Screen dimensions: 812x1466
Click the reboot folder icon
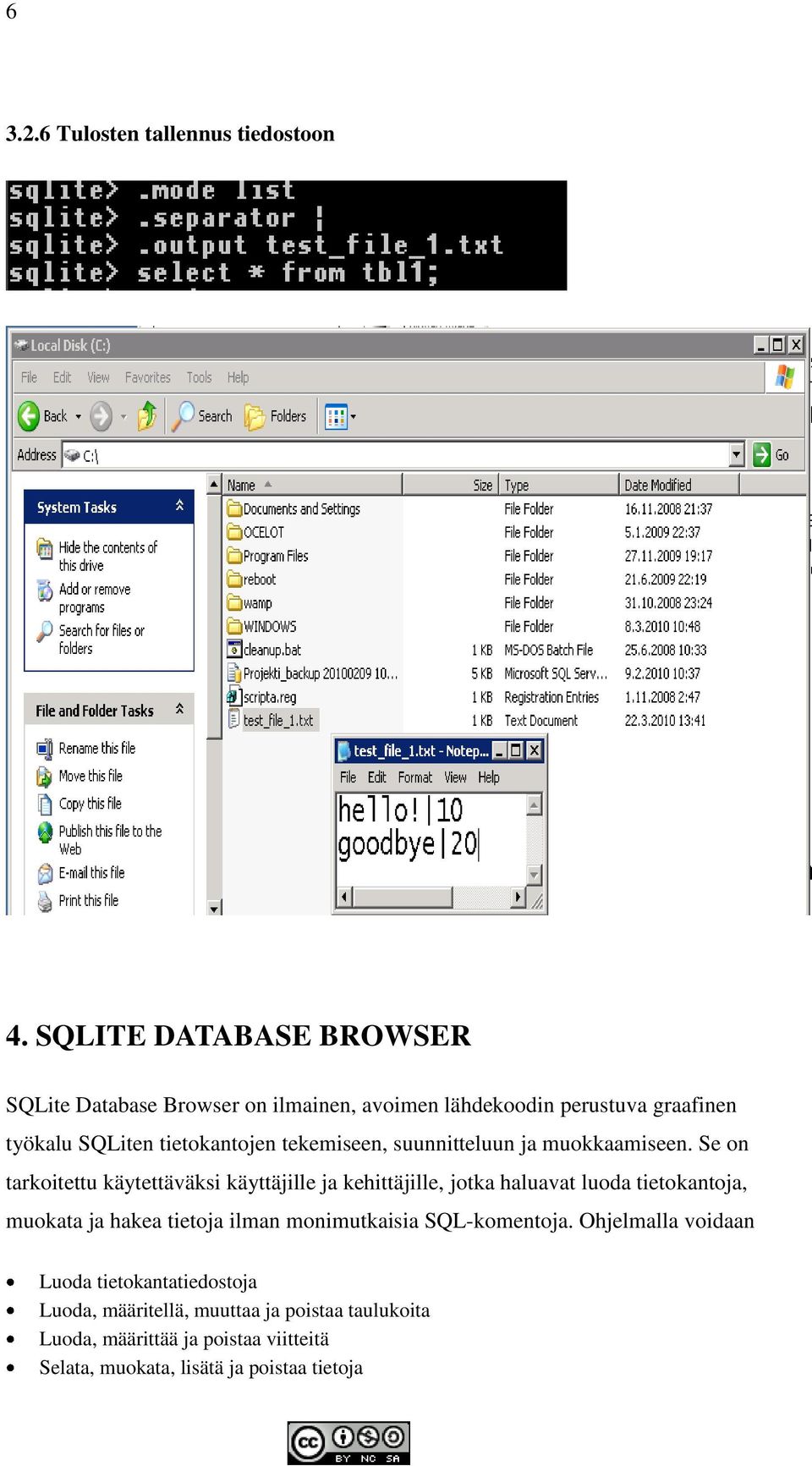[x=234, y=579]
